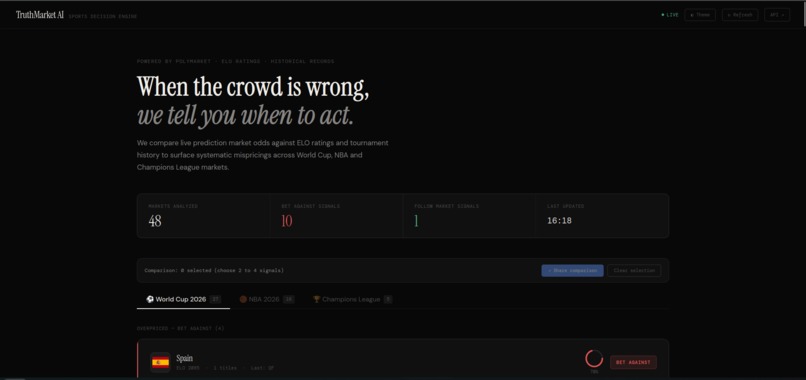Click the Clear selection button

(x=634, y=270)
